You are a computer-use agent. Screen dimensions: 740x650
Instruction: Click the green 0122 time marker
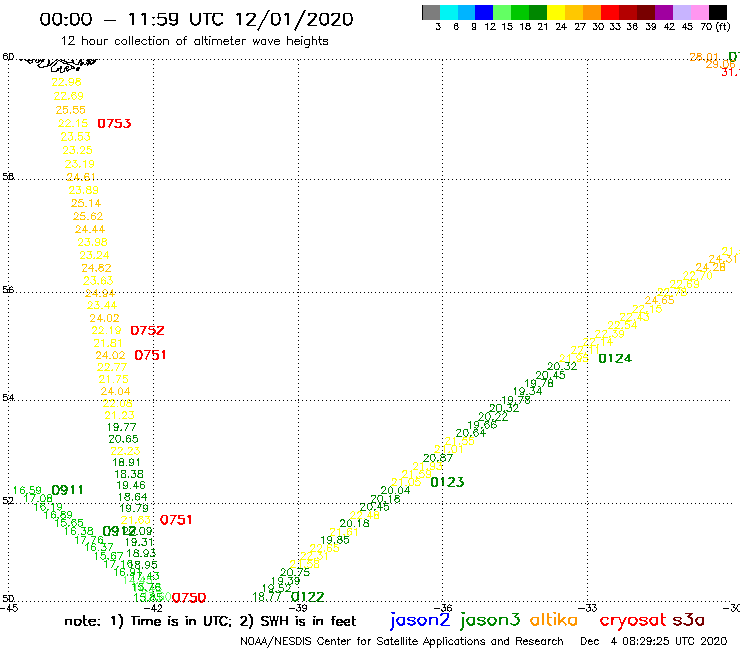(x=308, y=597)
